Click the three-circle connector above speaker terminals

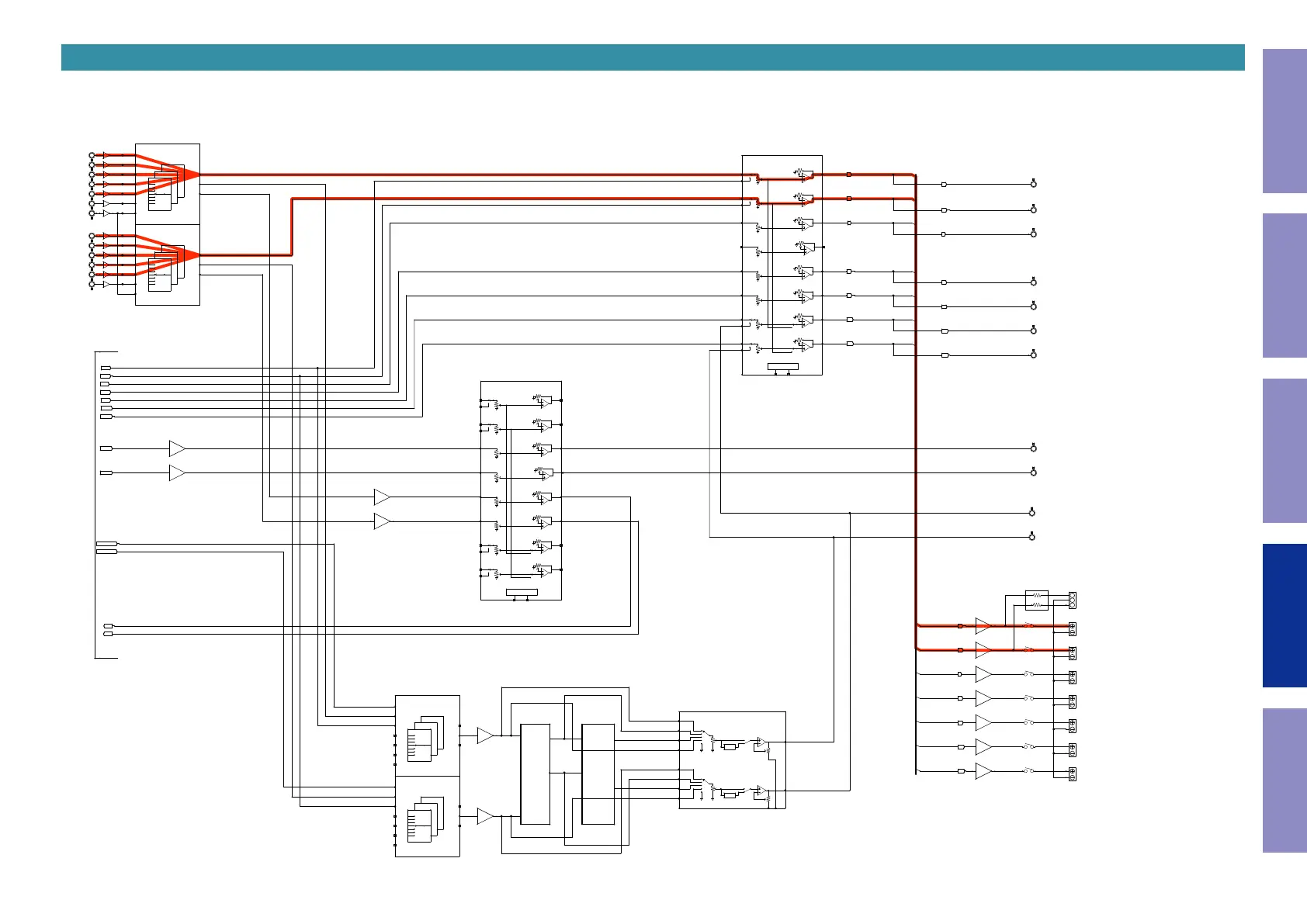(x=1073, y=600)
